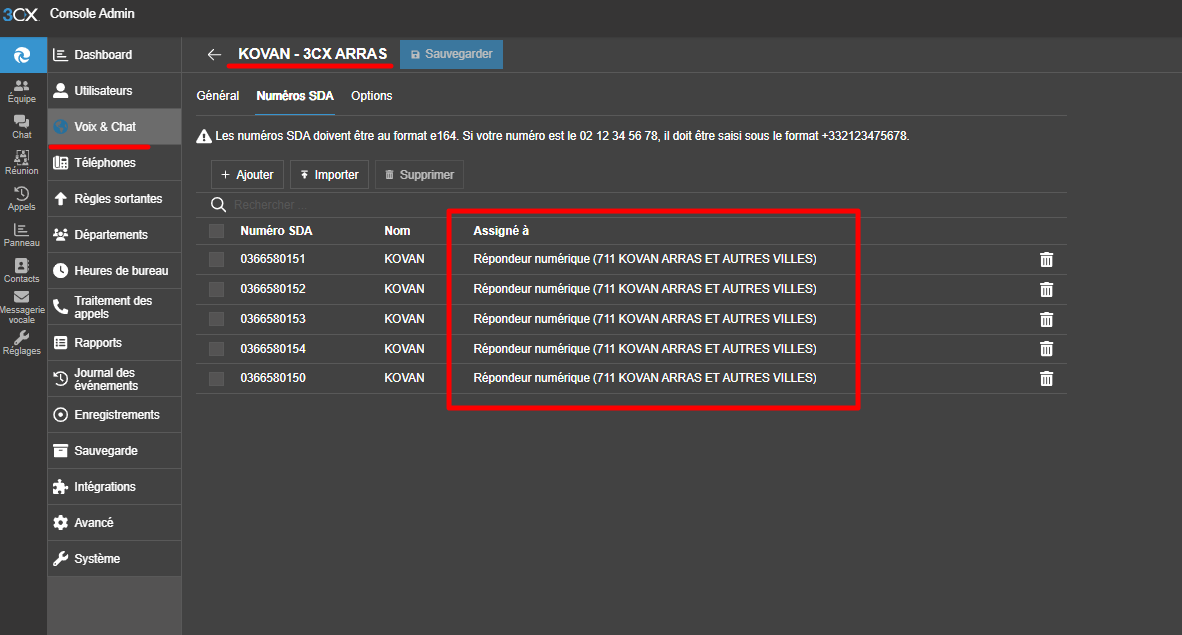Image resolution: width=1182 pixels, height=635 pixels.
Task: Open the Rapports menu item
Action: click(115, 343)
